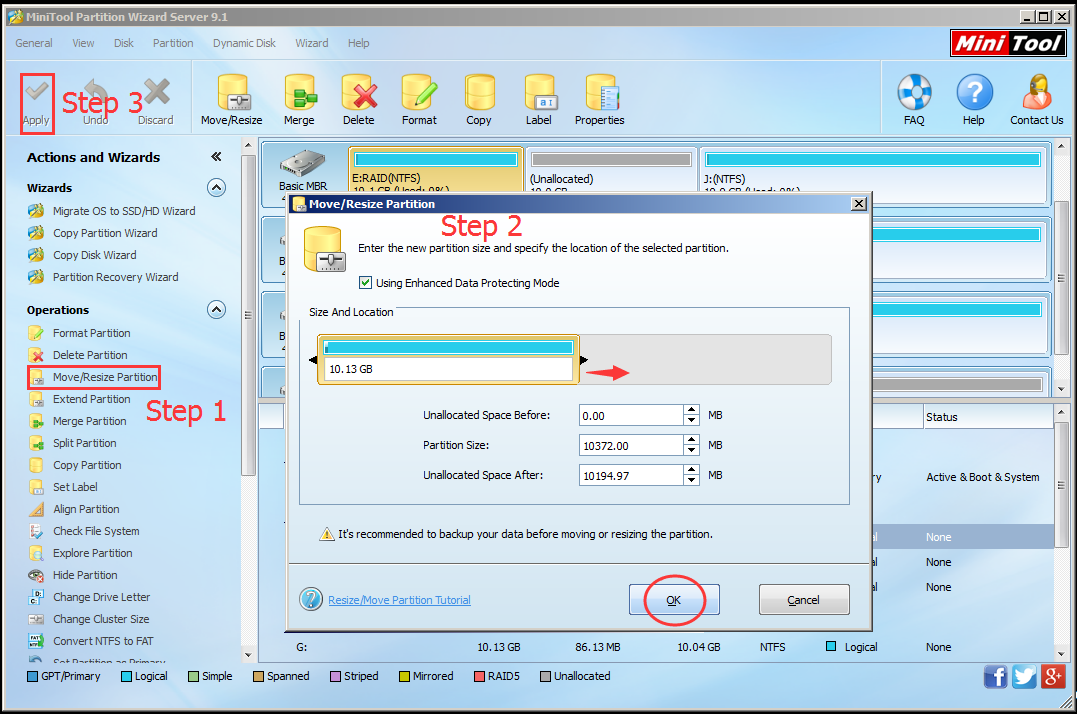Choose Merge Partition operation
The width and height of the screenshot is (1077, 714).
pos(89,421)
